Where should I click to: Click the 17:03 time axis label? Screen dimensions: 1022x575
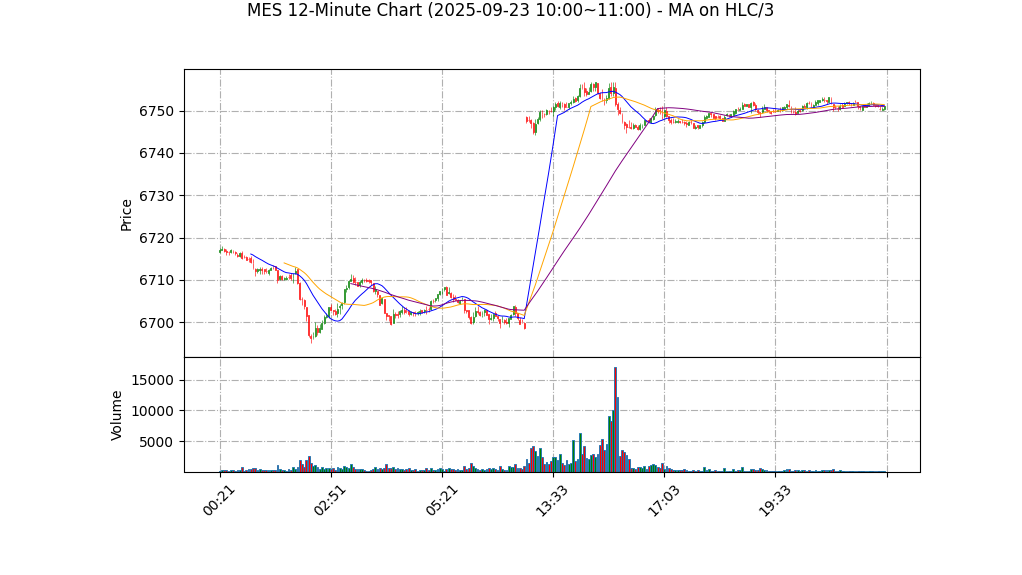pyautogui.click(x=662, y=501)
